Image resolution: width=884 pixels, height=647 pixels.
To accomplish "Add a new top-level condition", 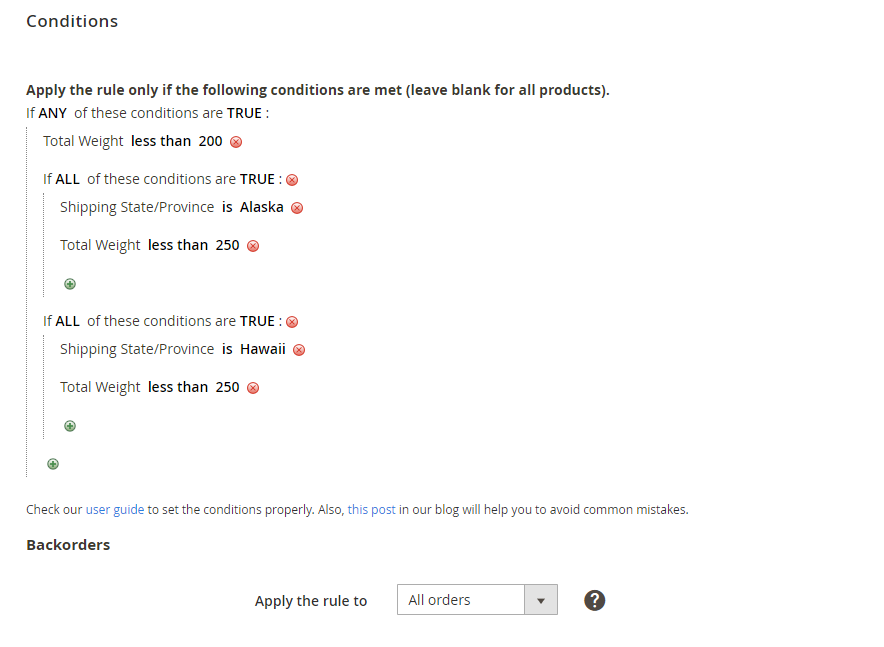I will [53, 464].
